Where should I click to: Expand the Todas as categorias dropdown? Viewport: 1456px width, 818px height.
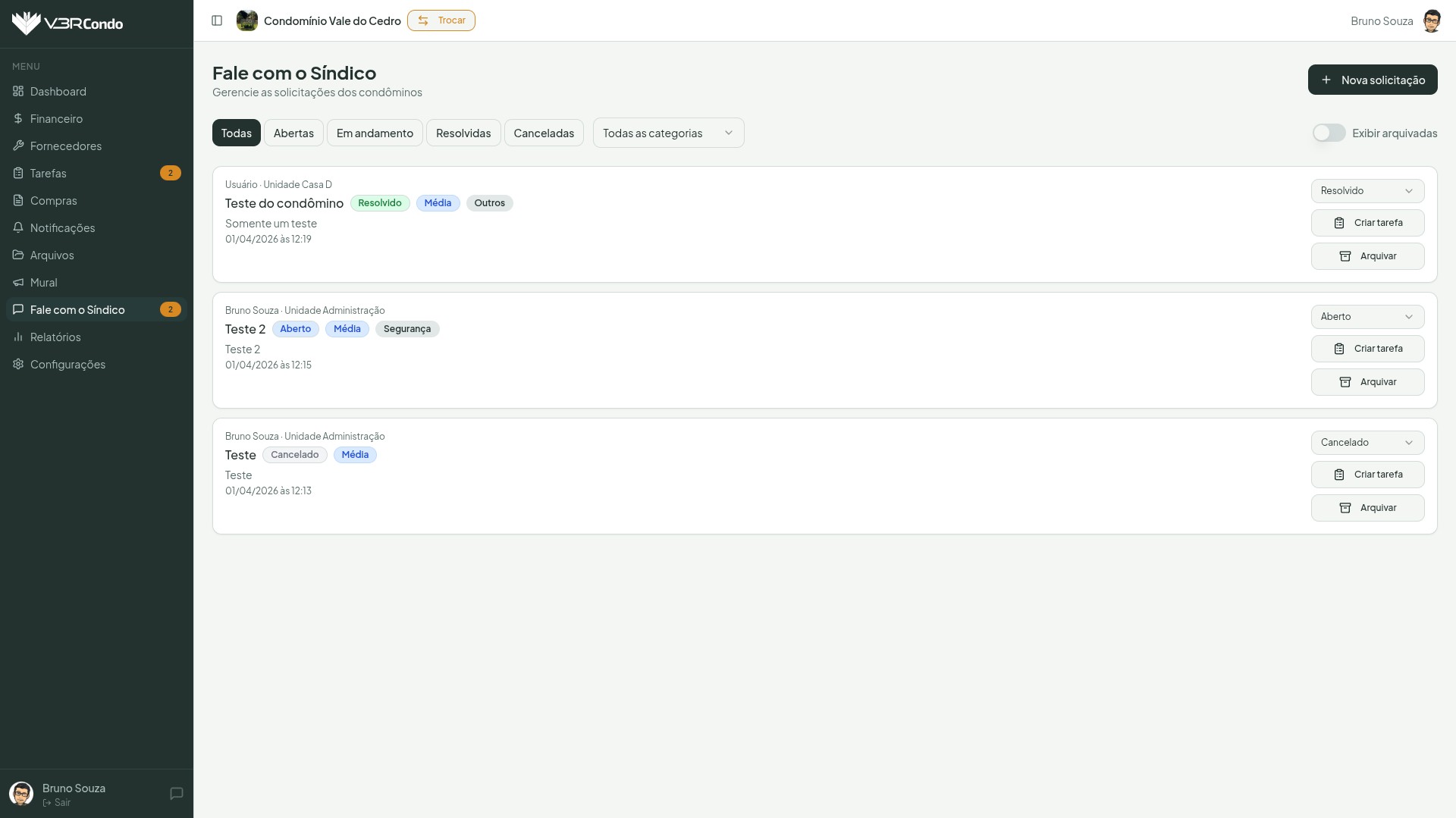[668, 133]
